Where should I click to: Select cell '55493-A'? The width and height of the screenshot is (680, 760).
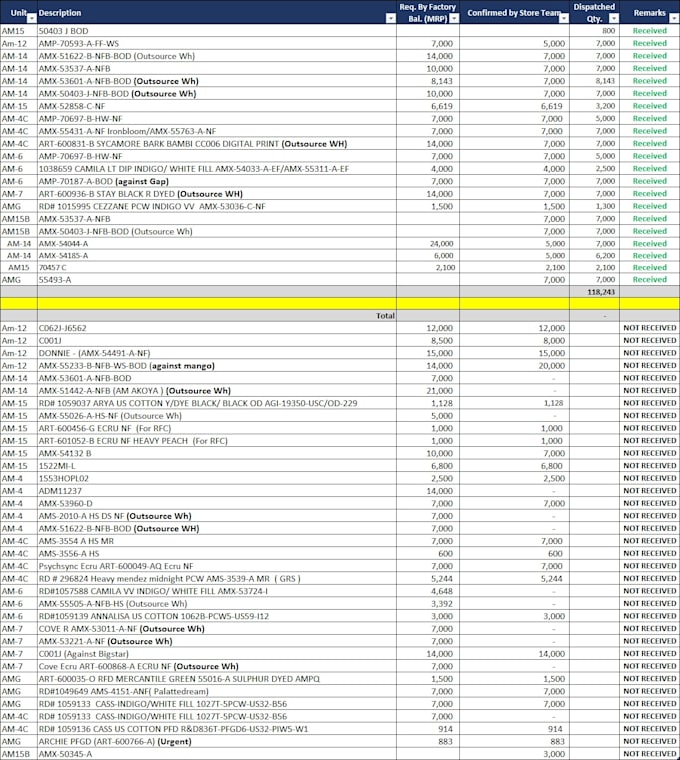point(217,280)
